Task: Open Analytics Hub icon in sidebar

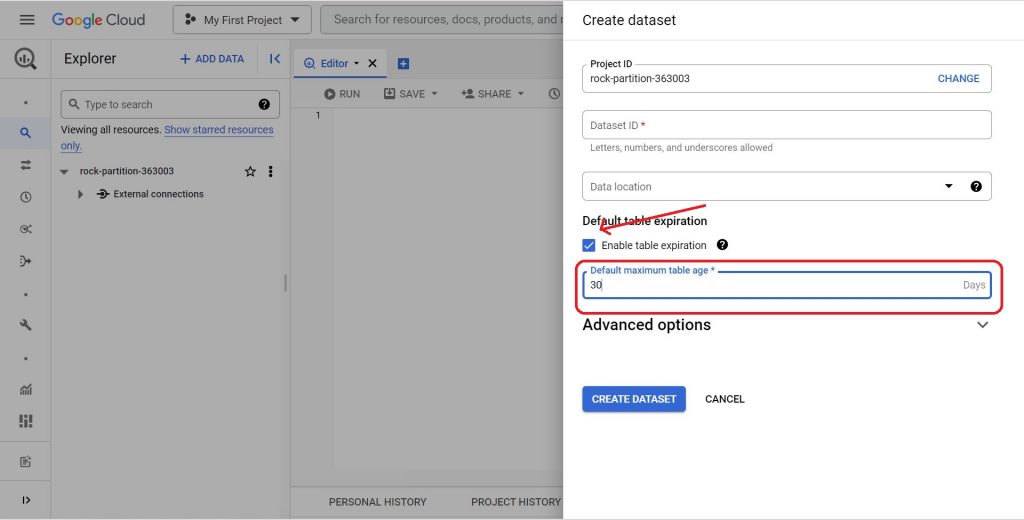Action: [x=25, y=229]
